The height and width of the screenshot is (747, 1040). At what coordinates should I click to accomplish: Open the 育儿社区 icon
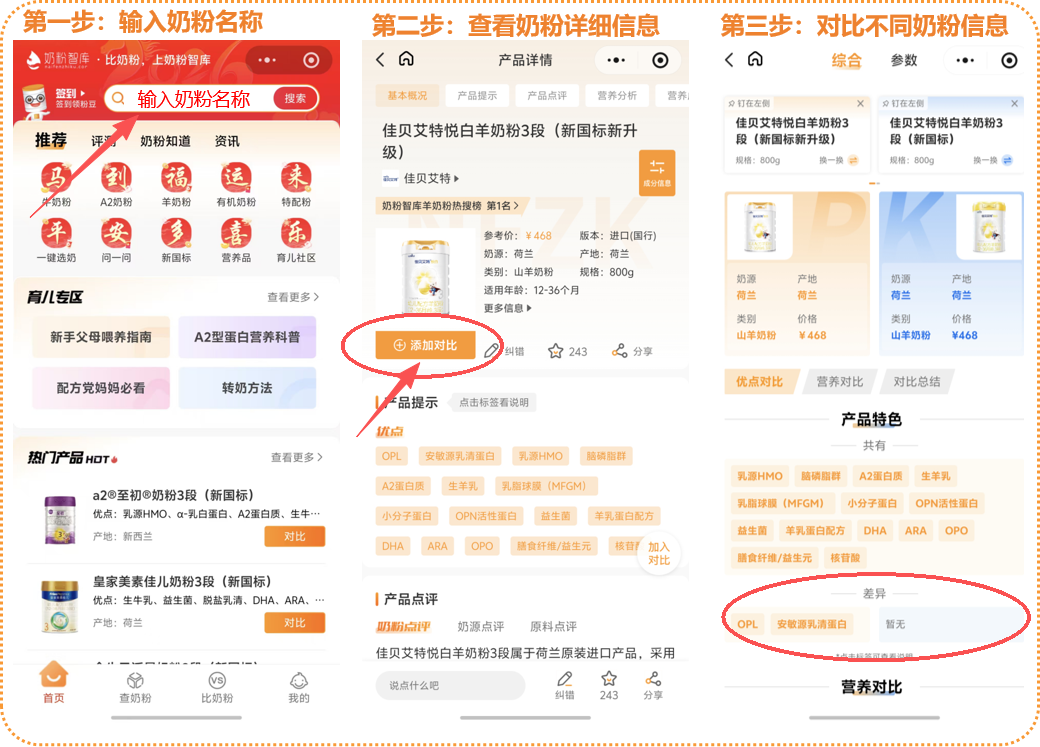[296, 234]
